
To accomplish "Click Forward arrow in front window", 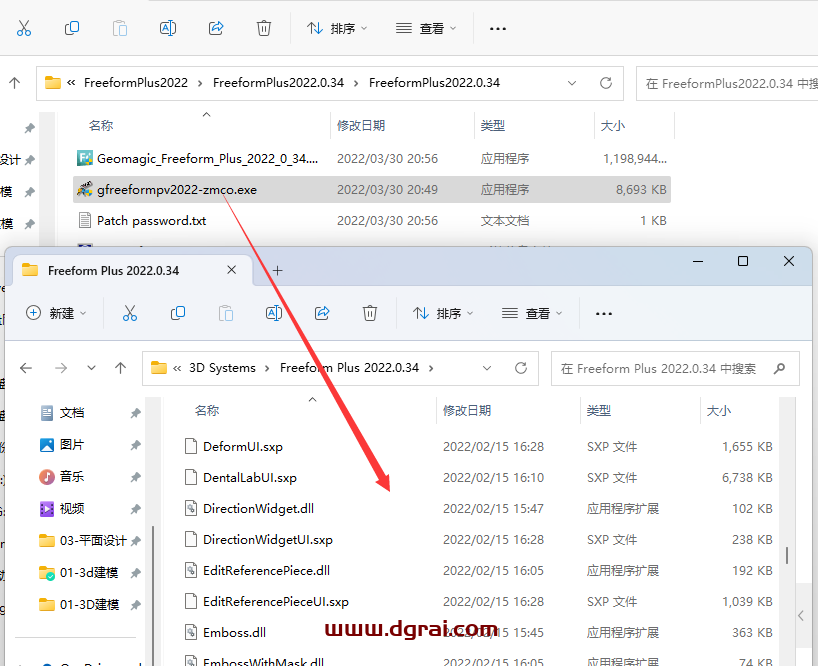I will coord(61,368).
